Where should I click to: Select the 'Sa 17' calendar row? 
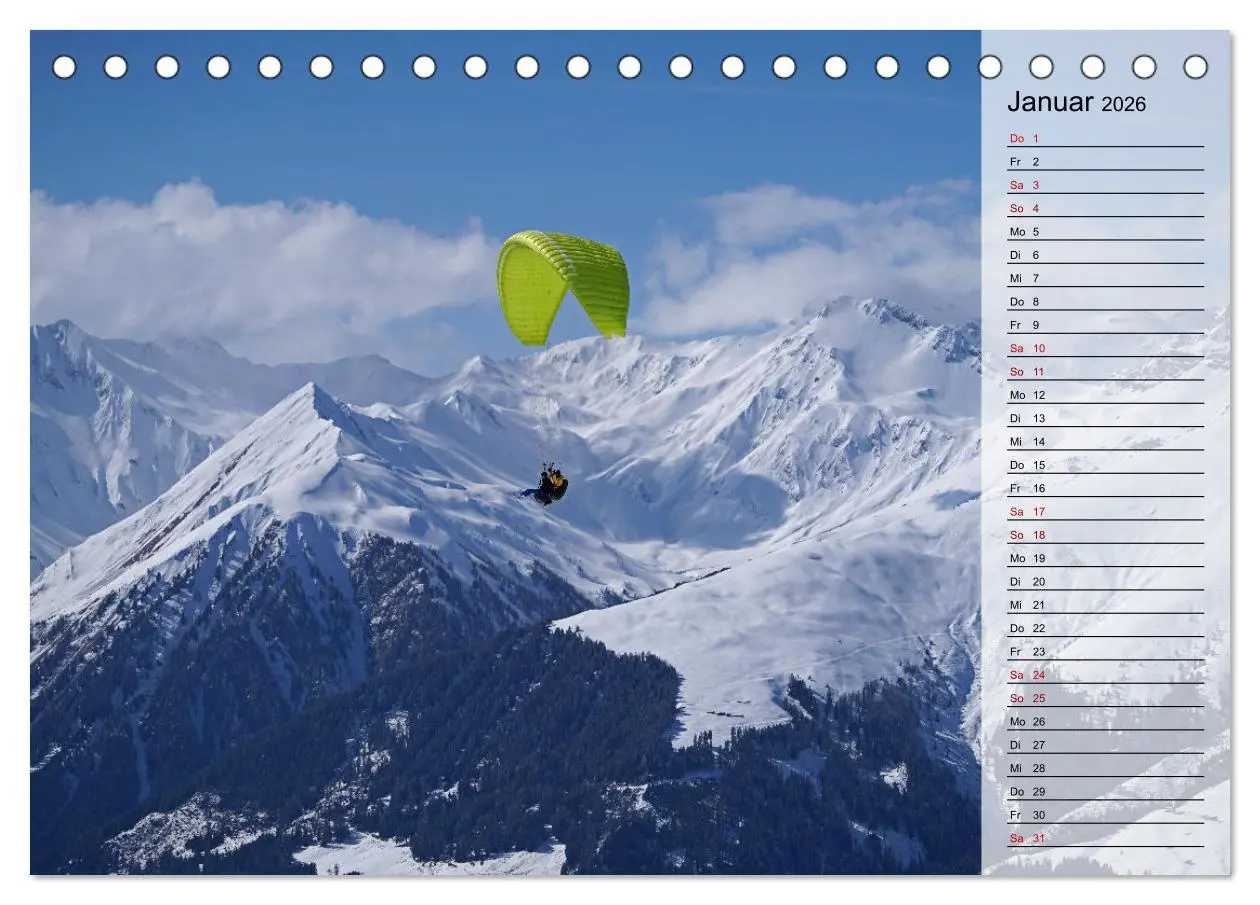pyautogui.click(x=1105, y=511)
